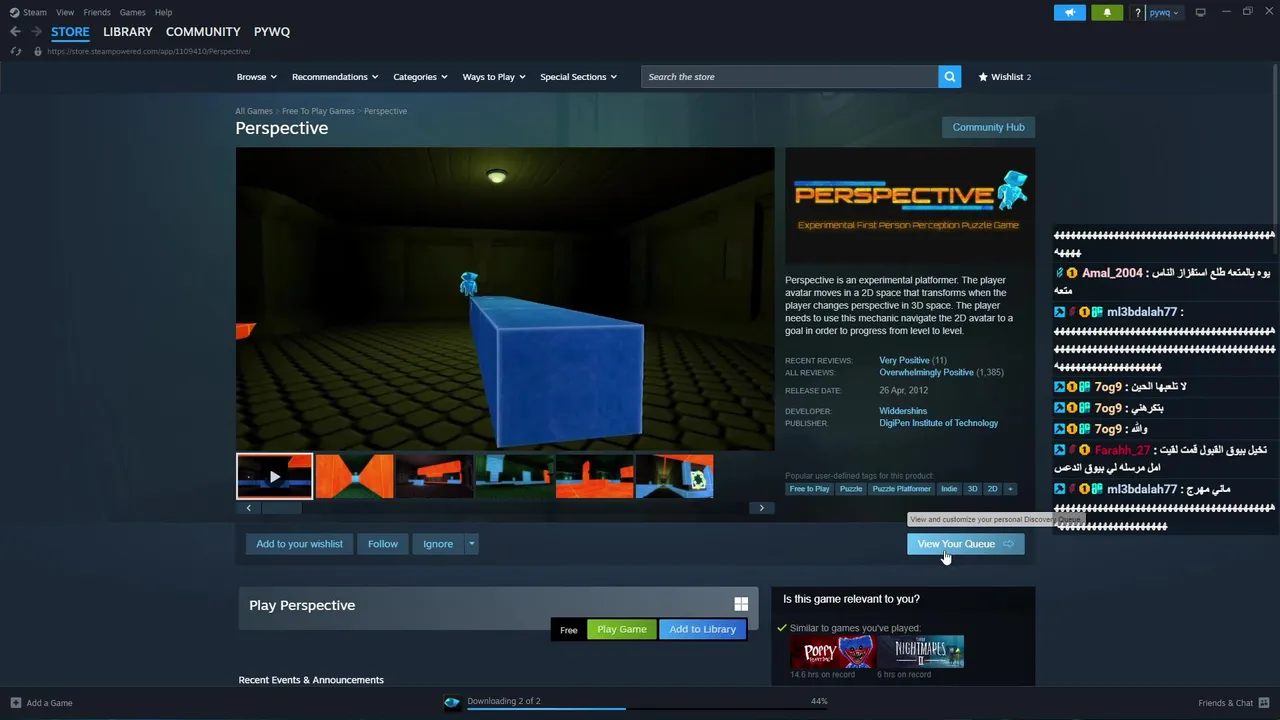Viewport: 1280px width, 720px height.
Task: Click the back navigation arrow
Action: [15, 32]
